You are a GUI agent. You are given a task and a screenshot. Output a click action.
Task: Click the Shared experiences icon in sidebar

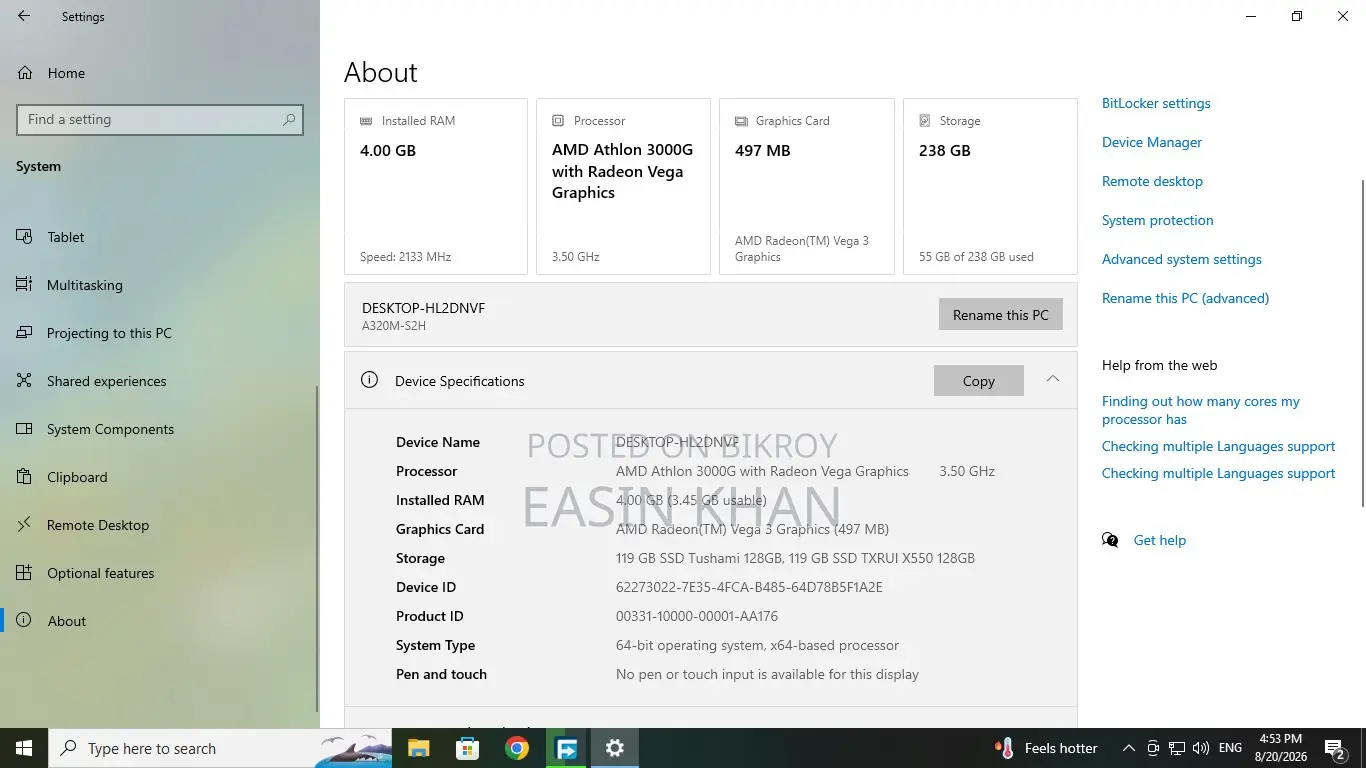point(25,381)
